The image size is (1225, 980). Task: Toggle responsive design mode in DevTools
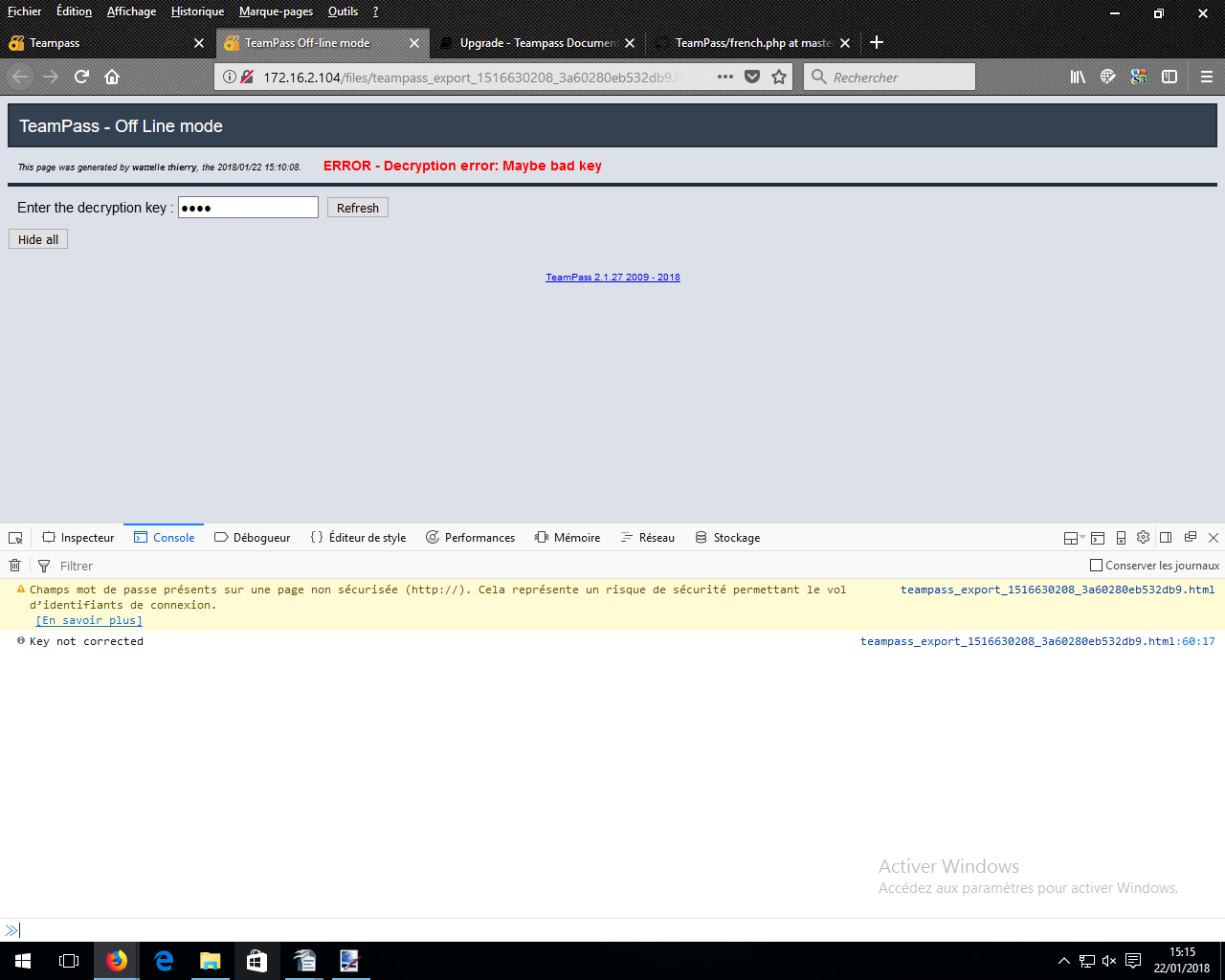(x=1121, y=537)
